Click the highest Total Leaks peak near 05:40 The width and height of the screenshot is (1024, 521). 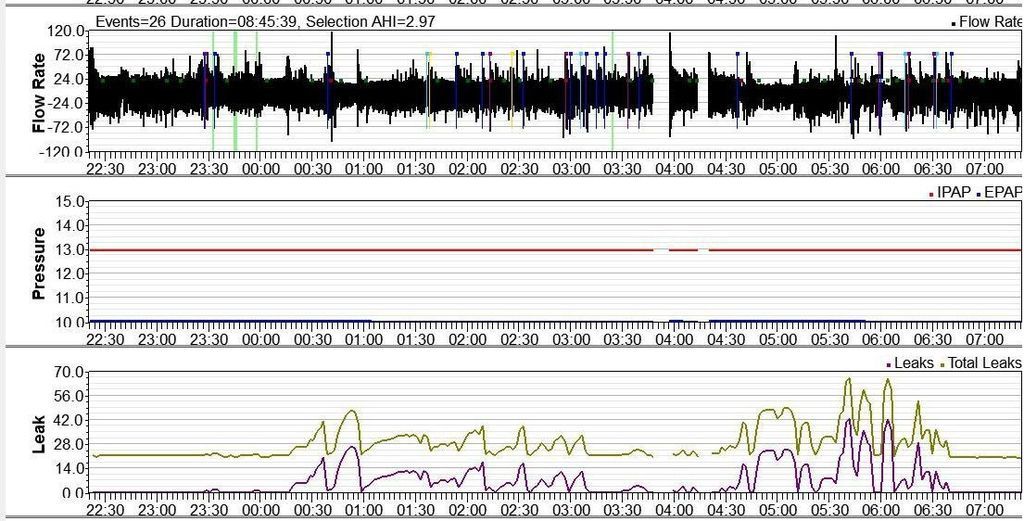[848, 380]
